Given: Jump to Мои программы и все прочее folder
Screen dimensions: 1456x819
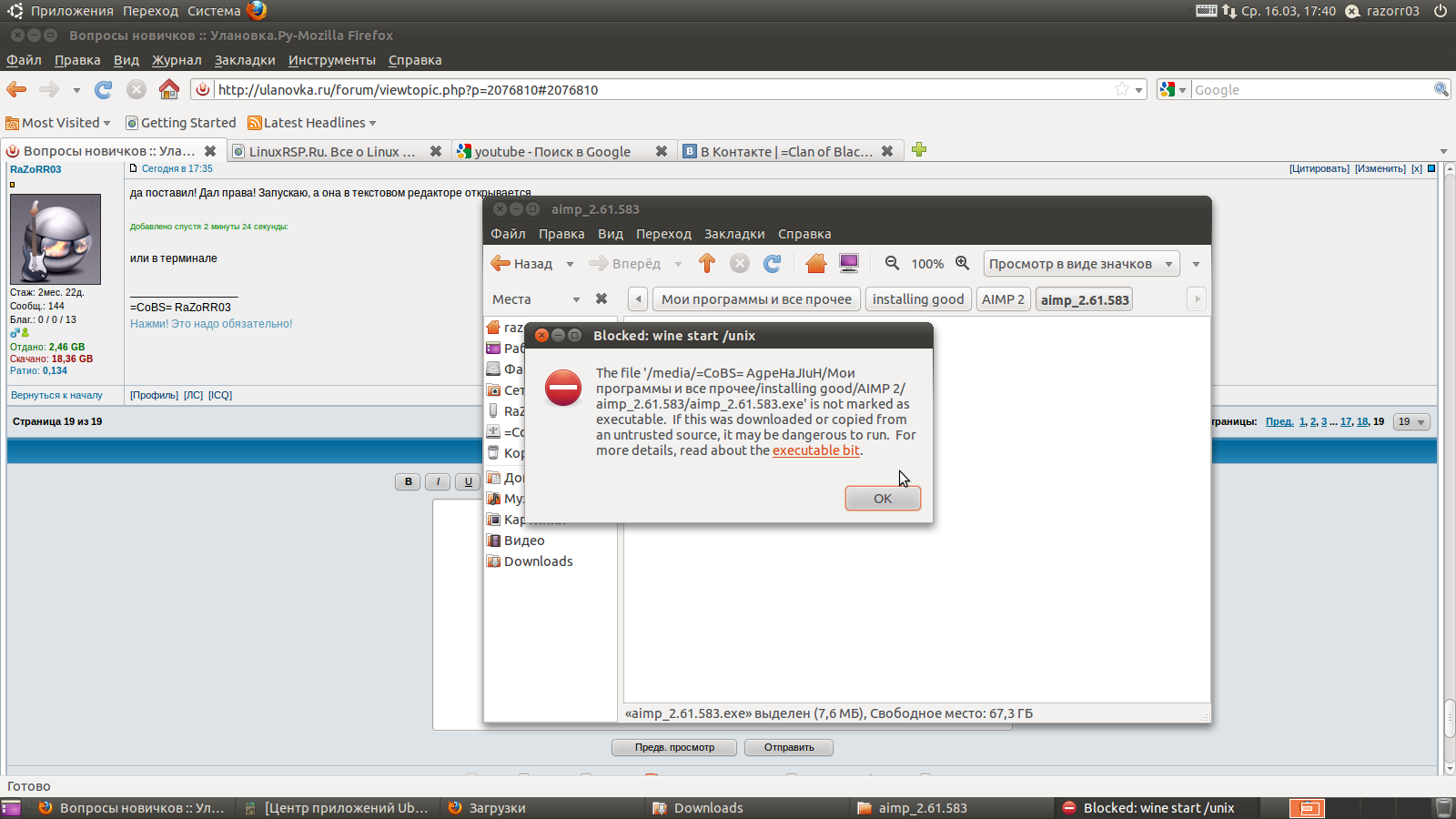Looking at the screenshot, I should pyautogui.click(x=756, y=299).
